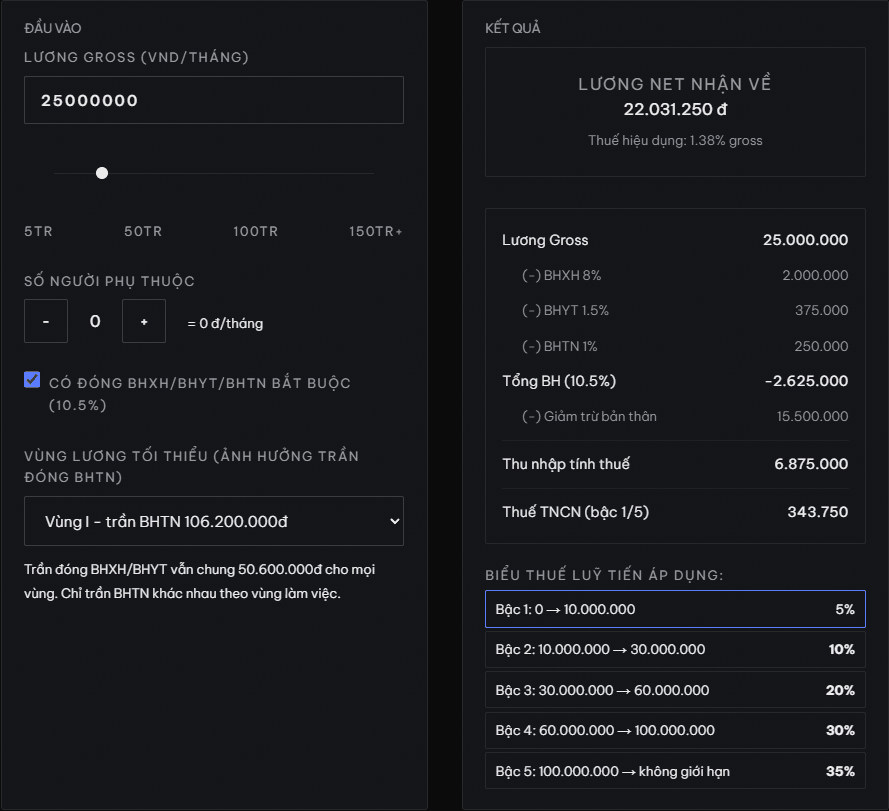Viewport: 889px width, 811px height.
Task: Click the dependents count value 0
Action: click(x=95, y=321)
